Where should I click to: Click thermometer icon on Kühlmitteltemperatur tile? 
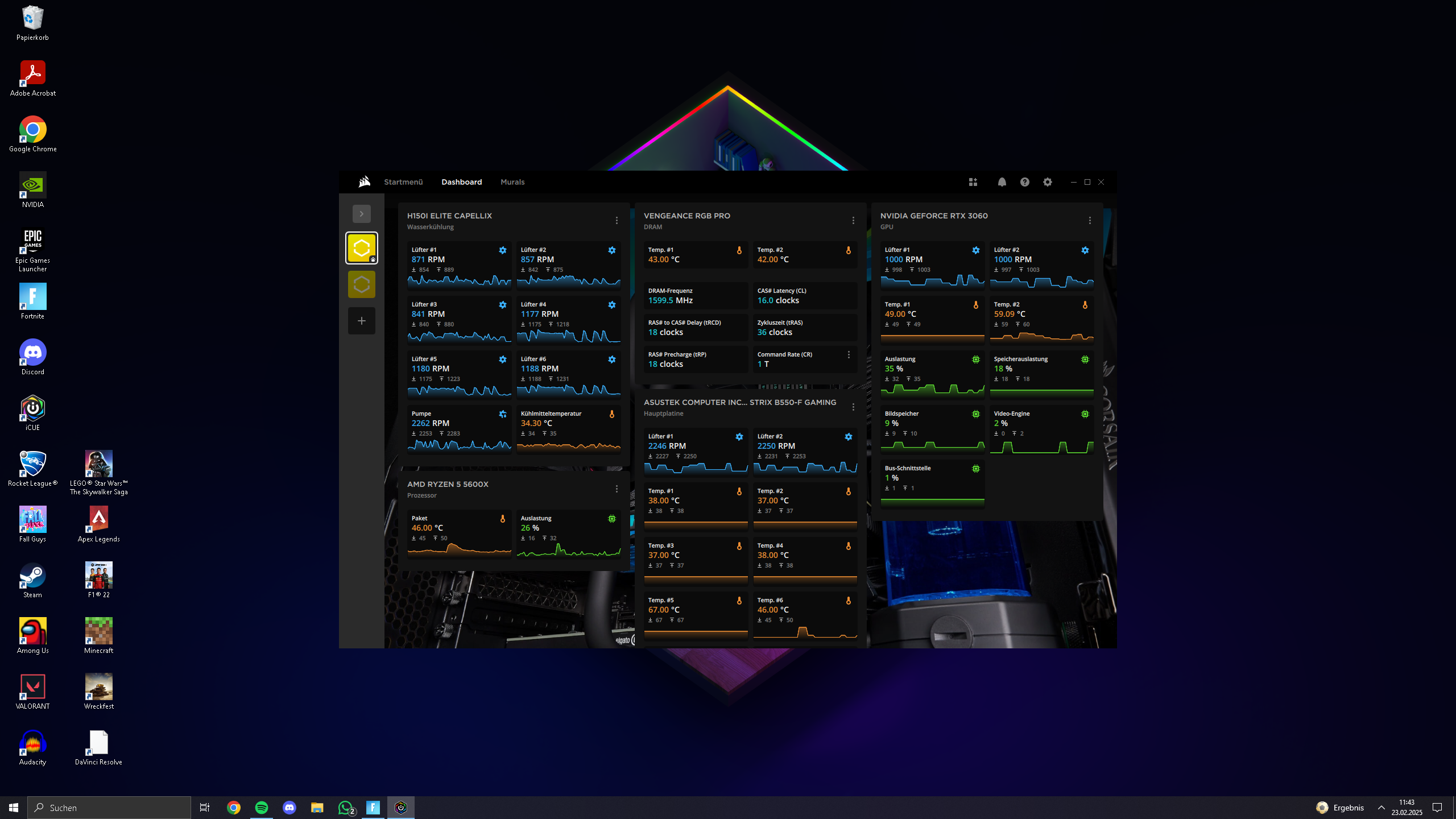pyautogui.click(x=612, y=414)
